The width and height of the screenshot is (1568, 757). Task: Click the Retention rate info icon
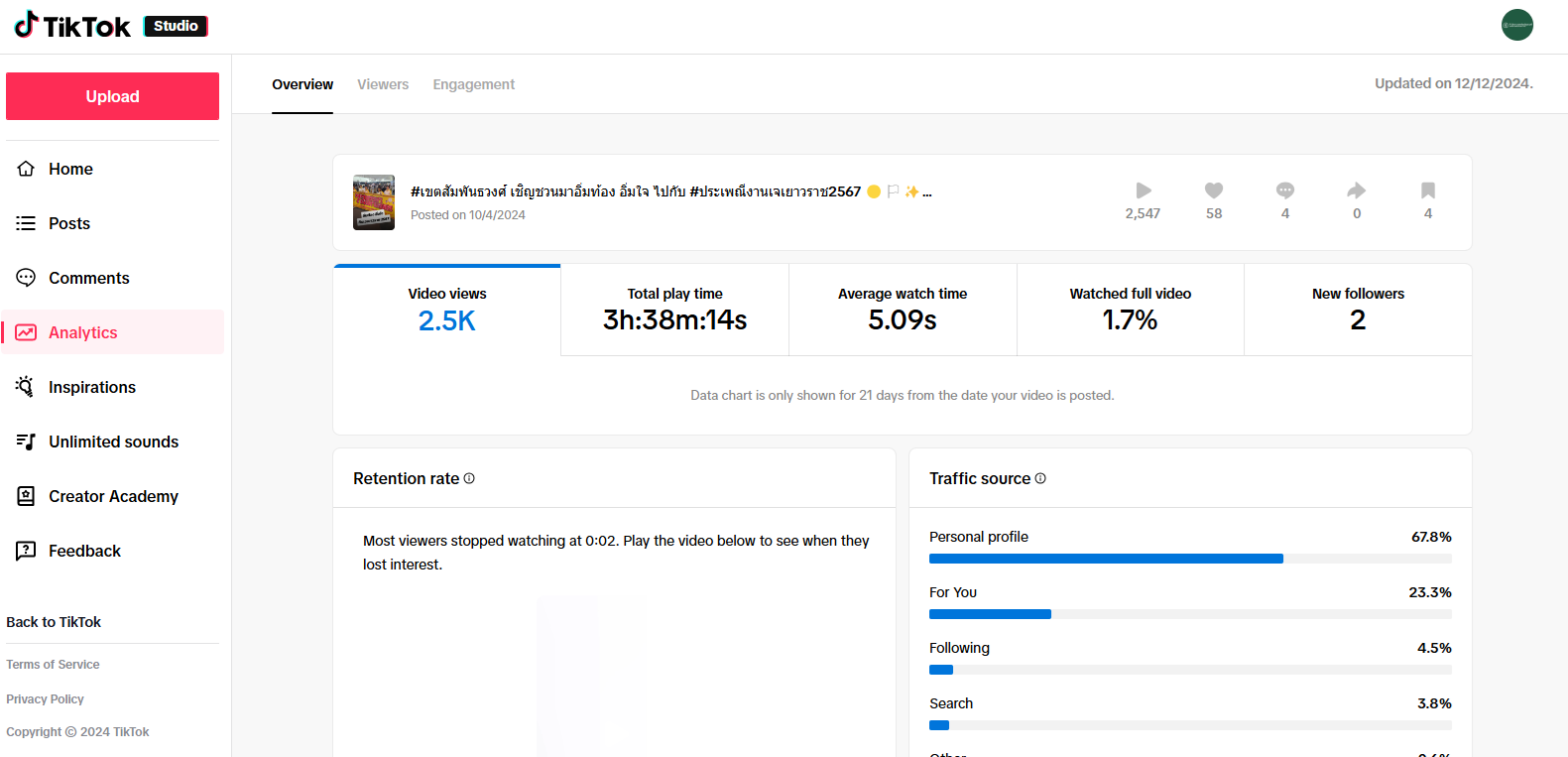(469, 478)
